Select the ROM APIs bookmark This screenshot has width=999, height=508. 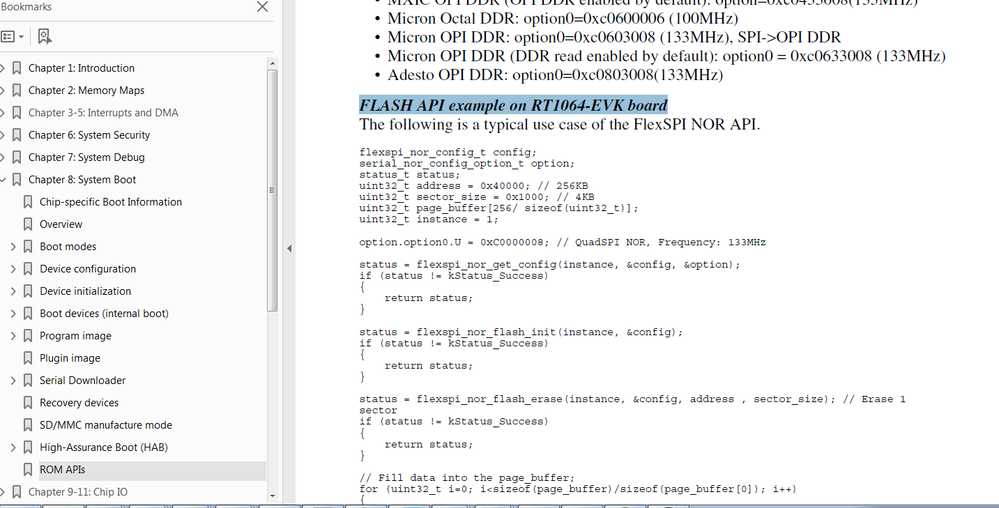62,470
